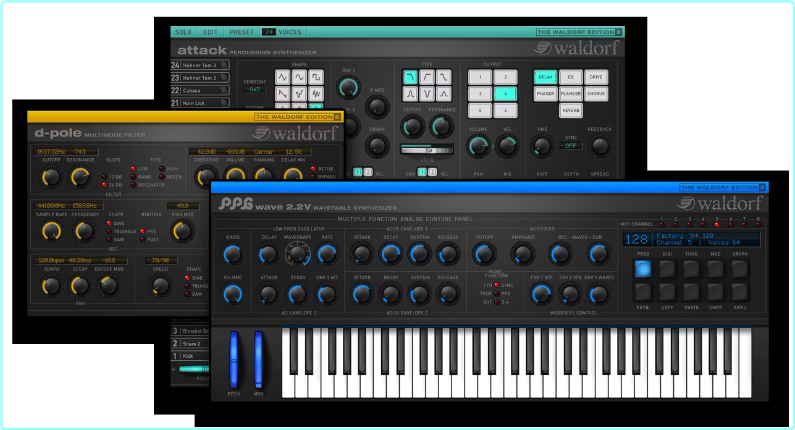795x430 pixels.
Task: Select output 4 button in Attack
Action: click(505, 94)
